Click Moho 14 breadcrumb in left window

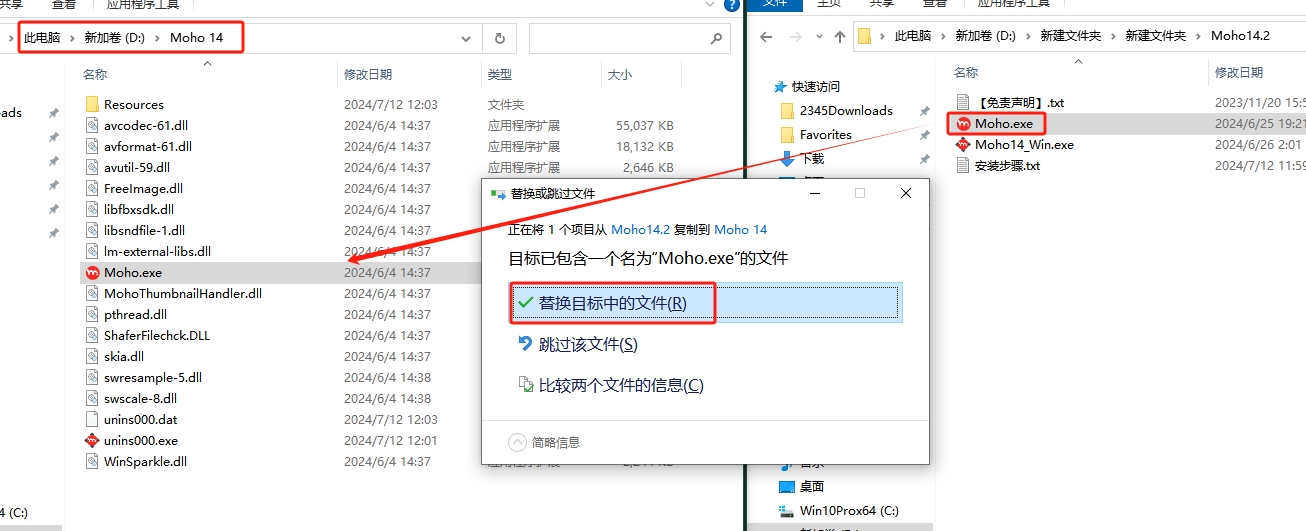tap(196, 37)
